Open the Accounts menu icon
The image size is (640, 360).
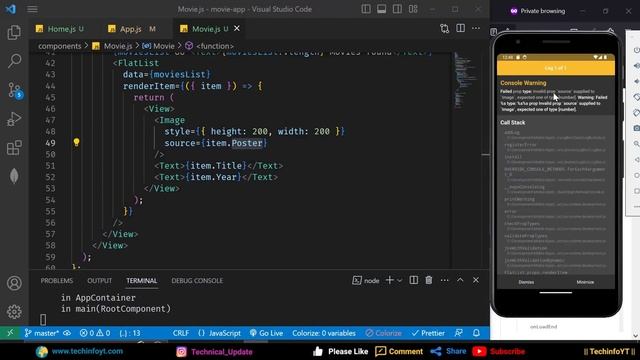[14, 283]
